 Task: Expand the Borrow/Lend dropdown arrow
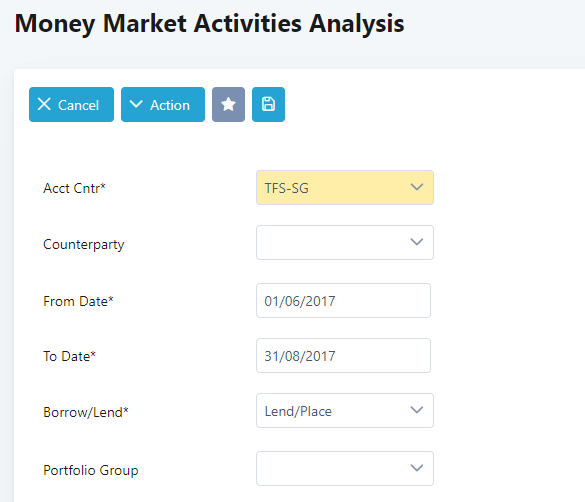click(x=417, y=410)
